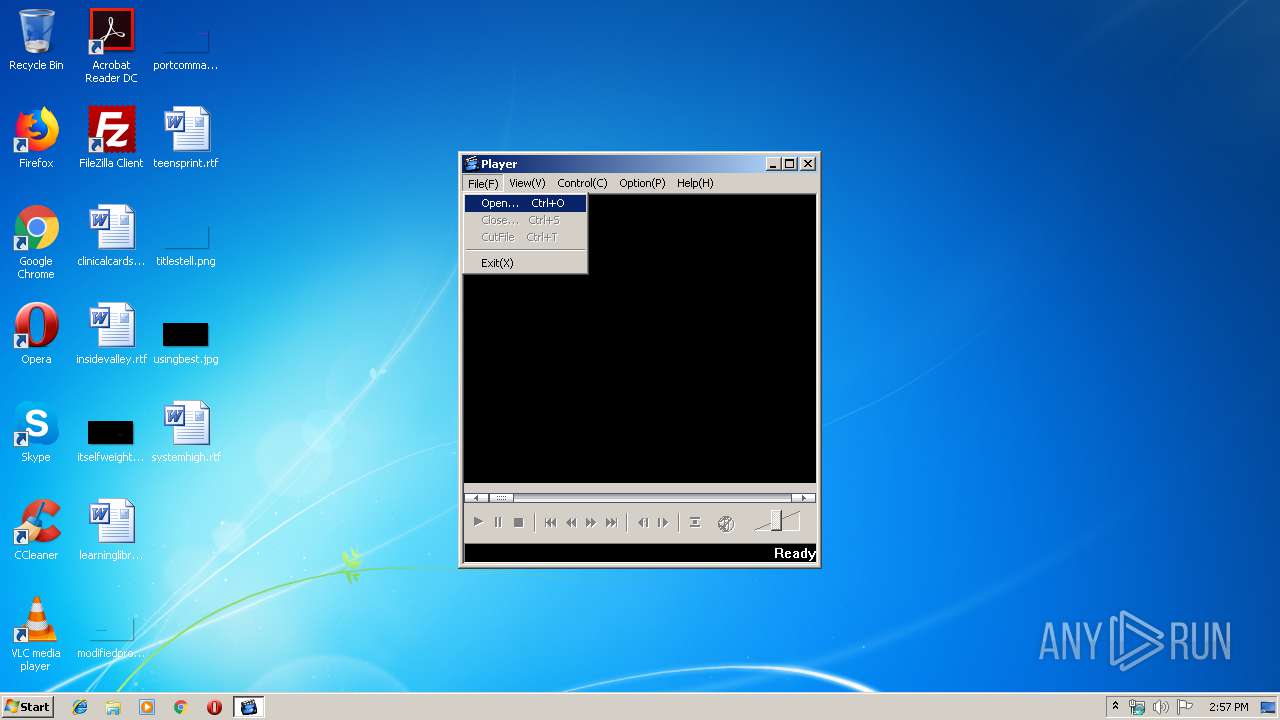Click the system tray volume icon

pos(1160,707)
